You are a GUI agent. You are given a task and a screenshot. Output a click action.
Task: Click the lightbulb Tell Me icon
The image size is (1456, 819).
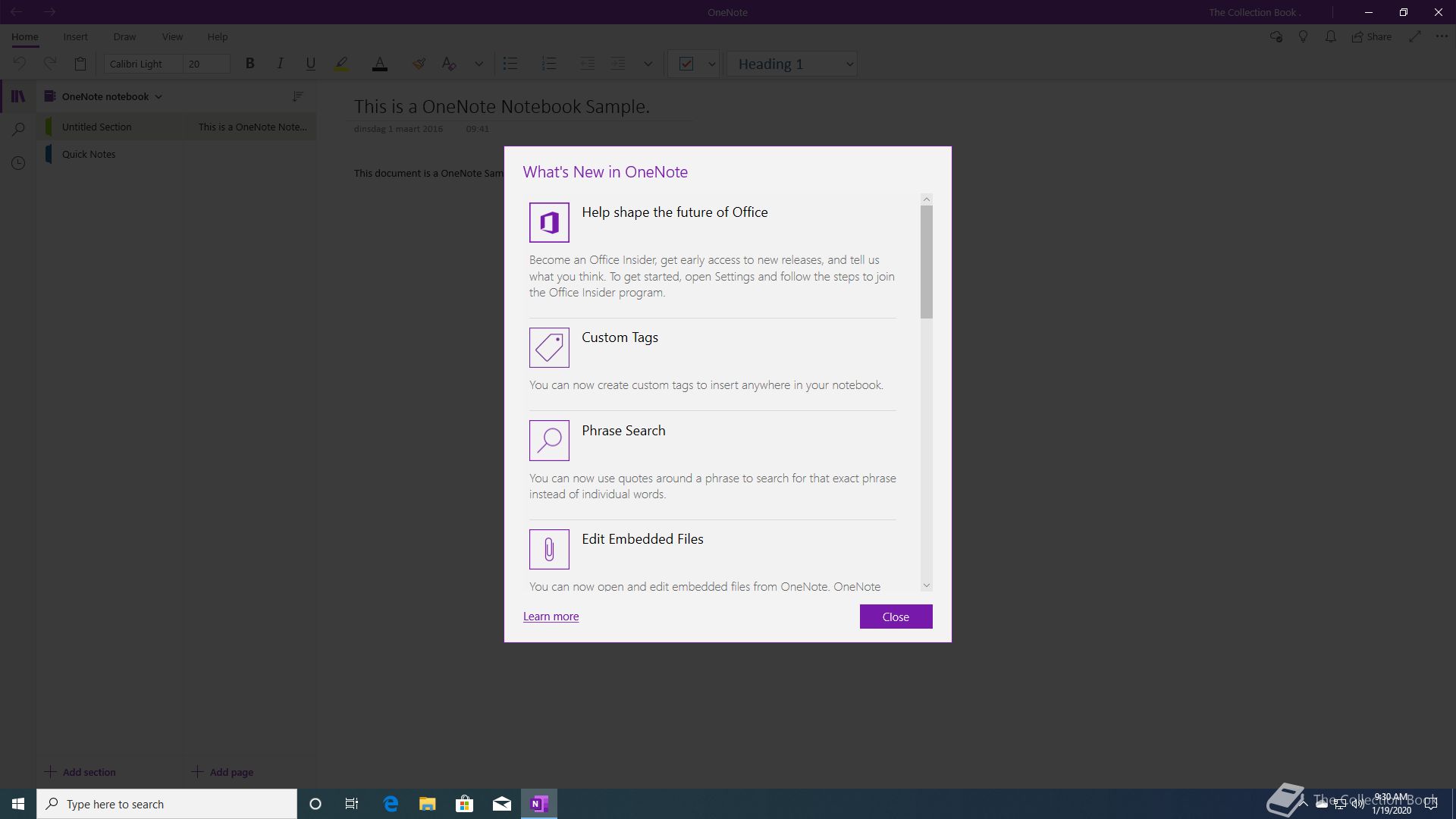click(1304, 36)
